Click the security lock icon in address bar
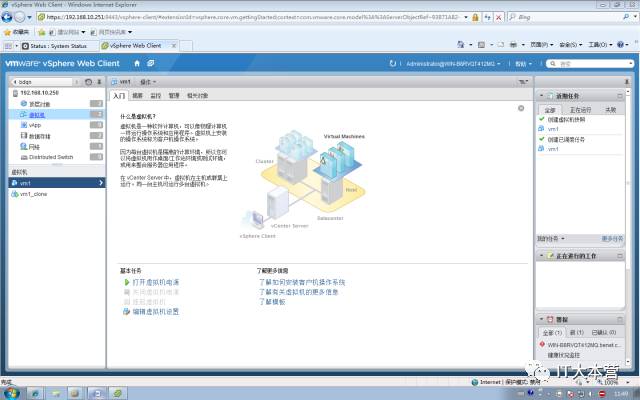This screenshot has width=640, height=400. coord(475,17)
